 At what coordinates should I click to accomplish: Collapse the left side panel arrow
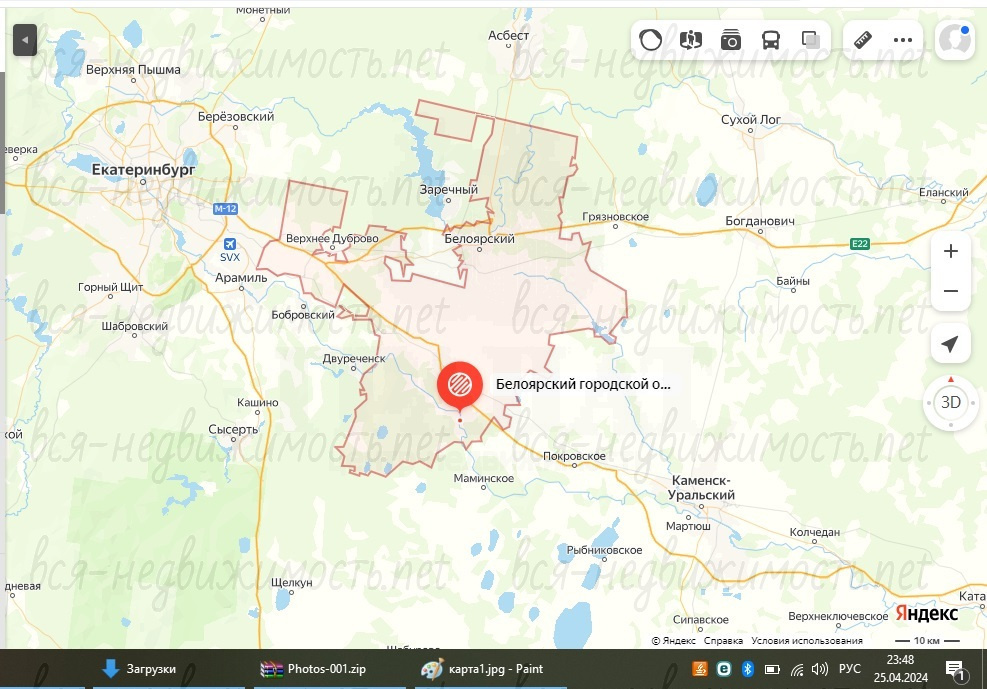coord(24,41)
